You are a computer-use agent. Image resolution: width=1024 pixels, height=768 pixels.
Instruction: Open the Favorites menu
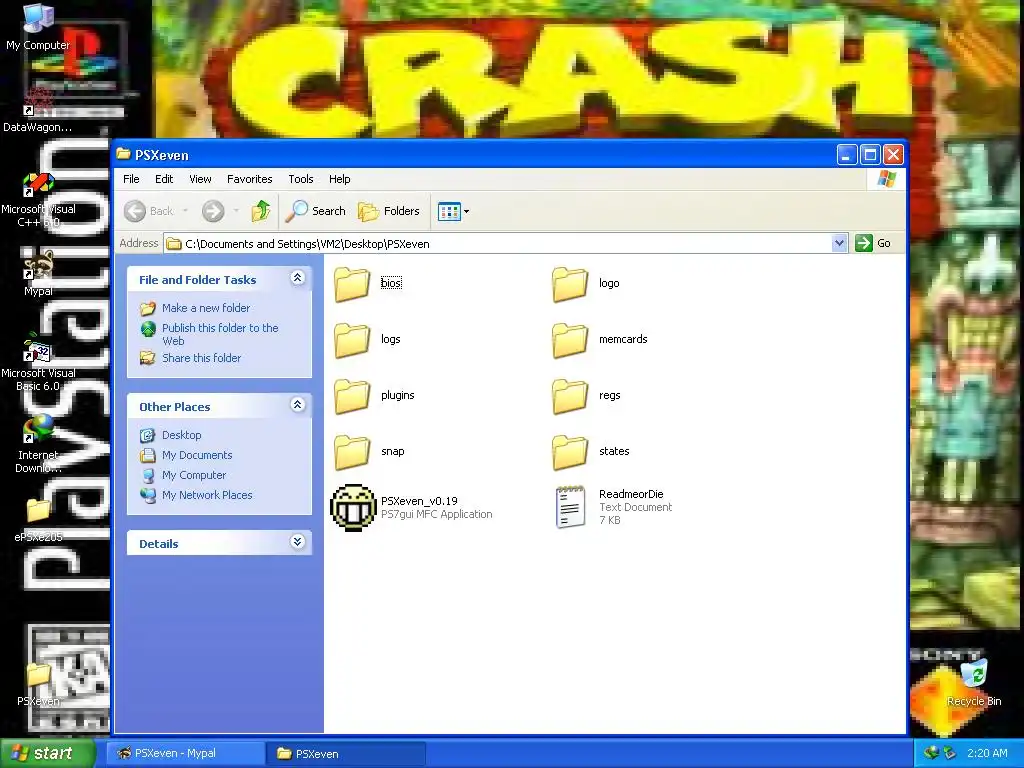[x=249, y=179]
